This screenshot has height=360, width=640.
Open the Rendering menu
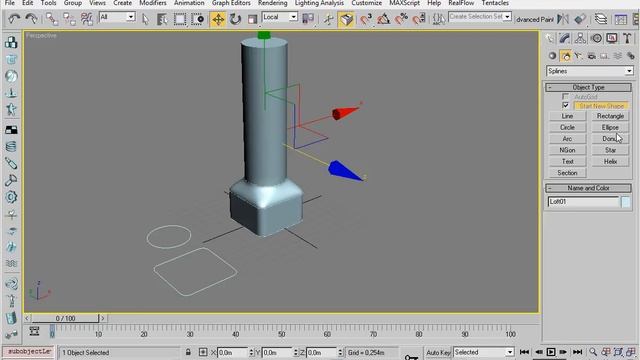click(x=272, y=3)
